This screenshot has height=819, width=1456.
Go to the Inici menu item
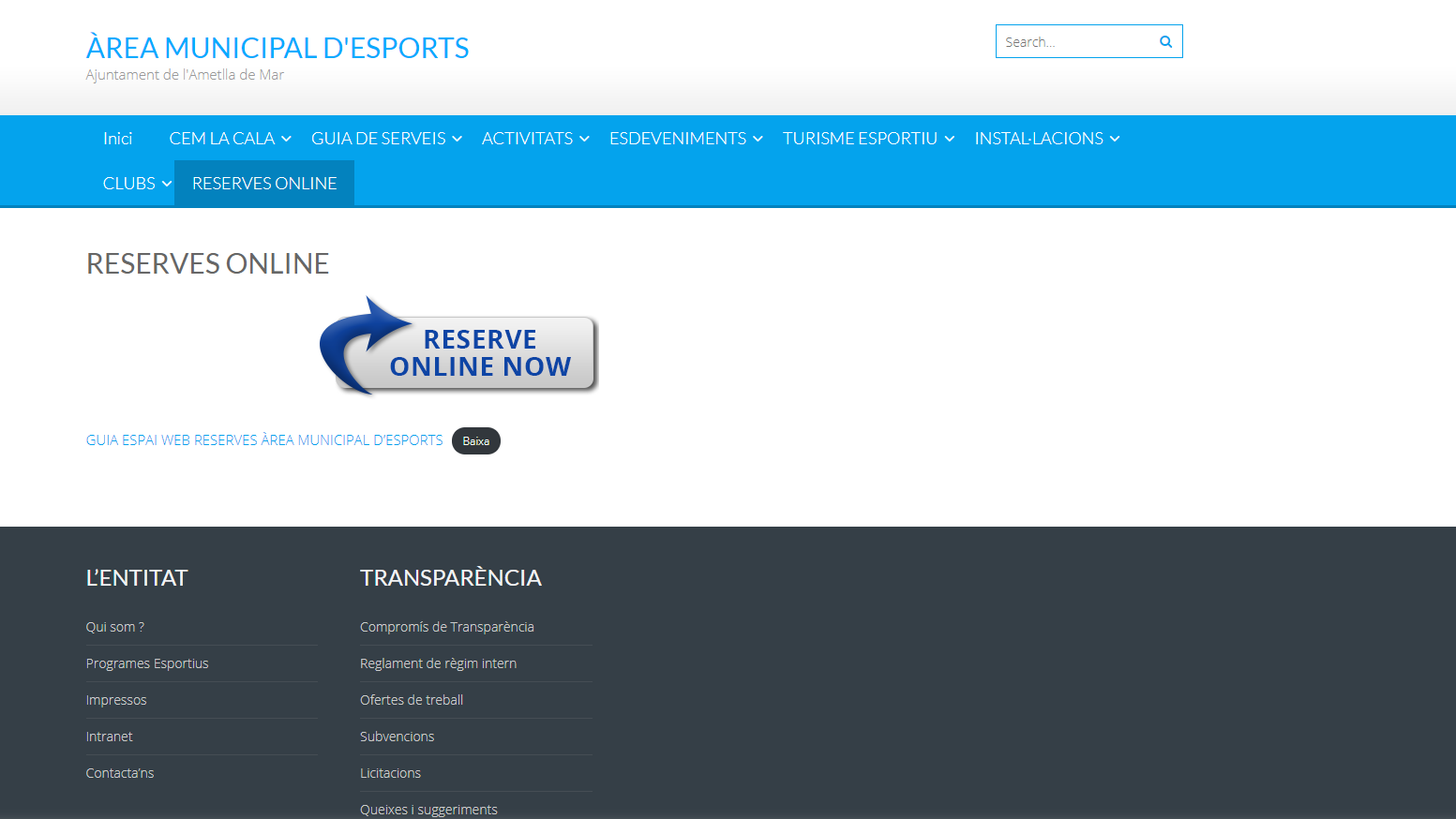[117, 139]
